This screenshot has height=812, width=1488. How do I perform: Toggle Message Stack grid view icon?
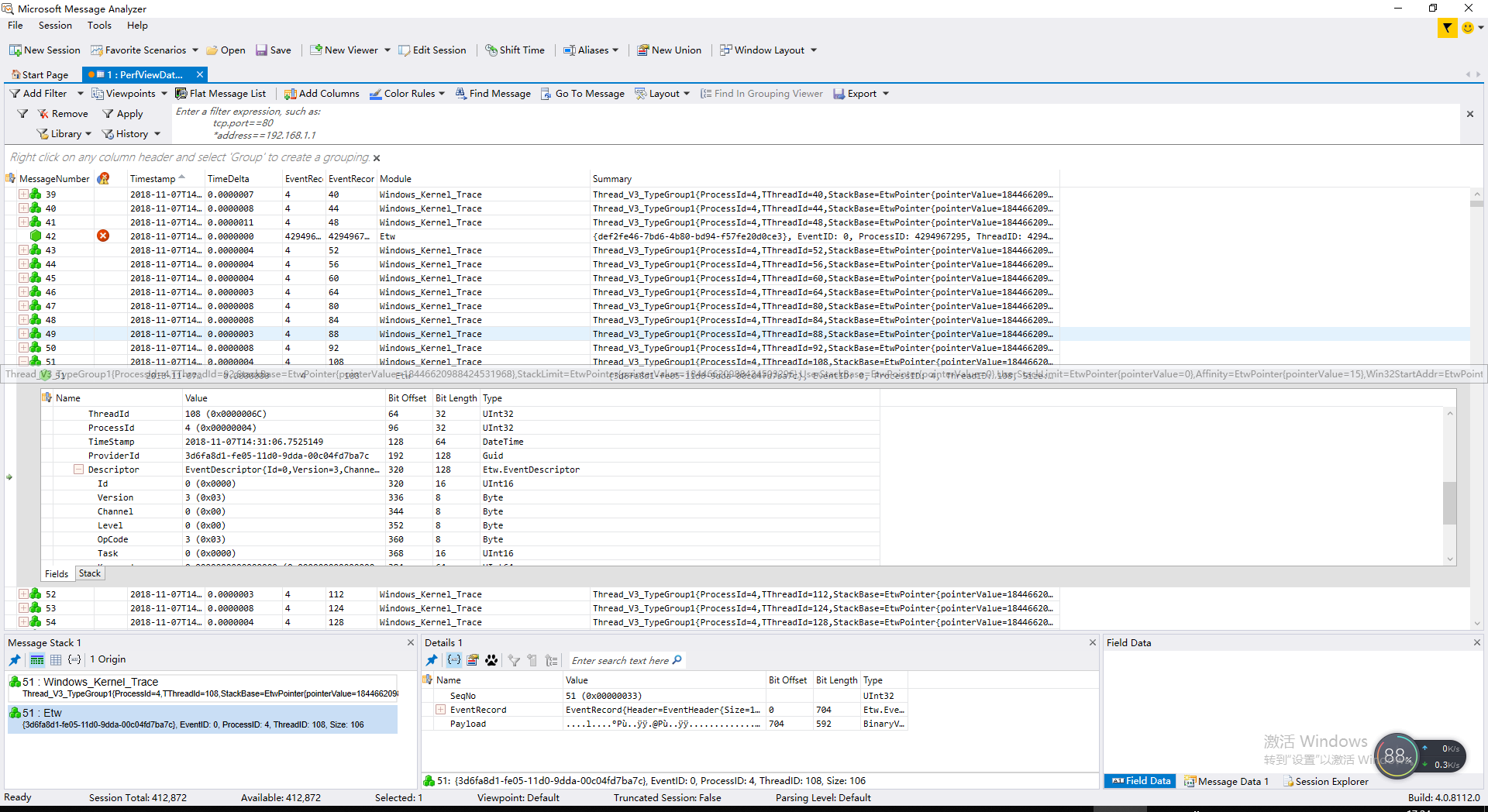tap(56, 660)
